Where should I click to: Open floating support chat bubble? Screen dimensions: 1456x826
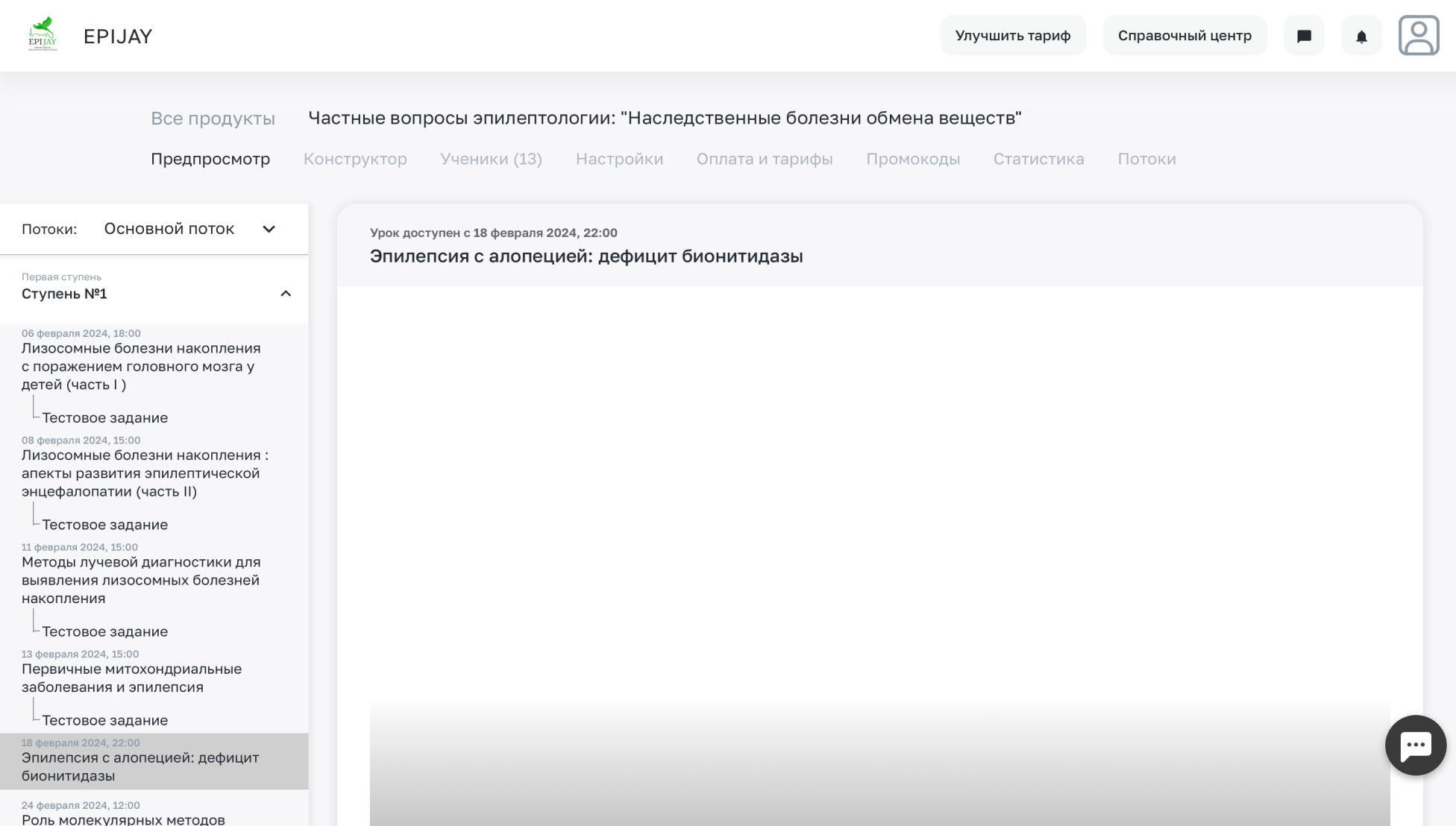1415,745
